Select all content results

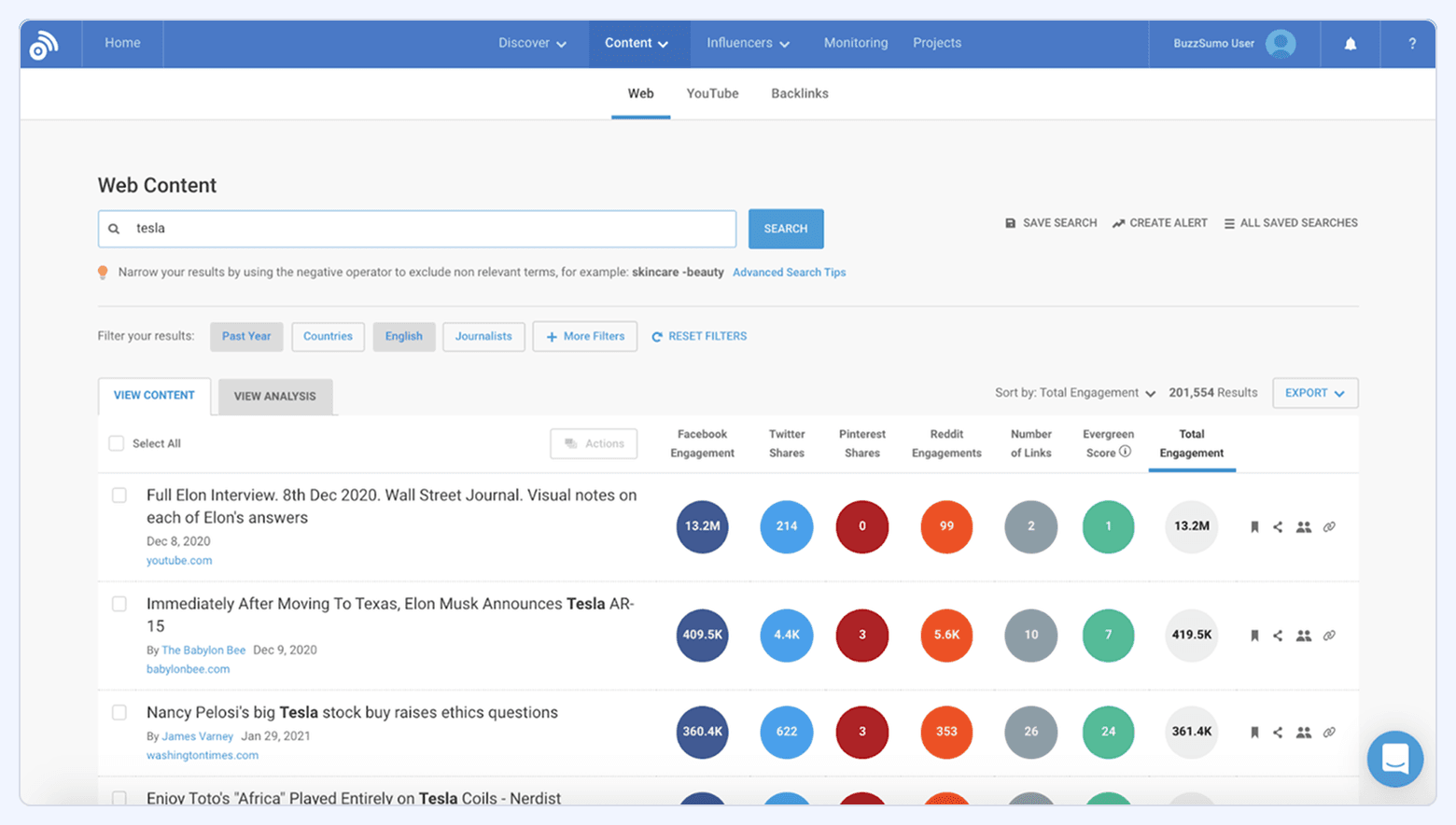click(116, 443)
